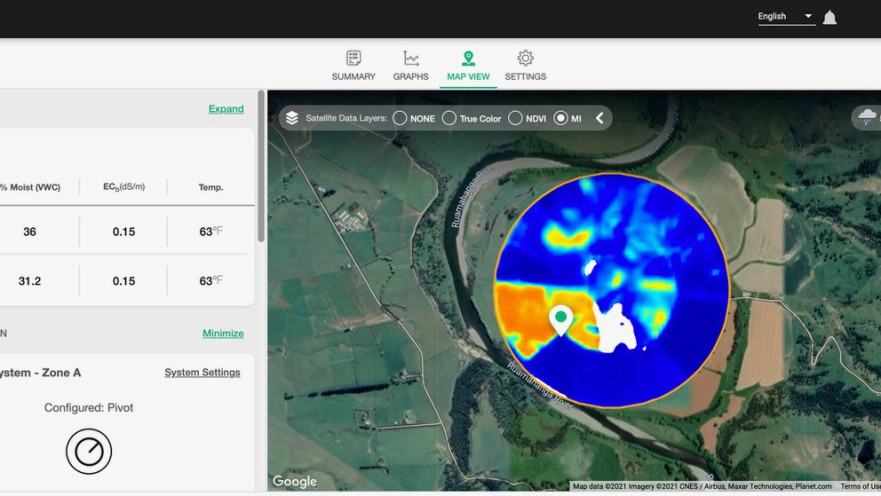Collapse satellite layers bar with chevron
Image resolution: width=881 pixels, height=496 pixels.
coord(600,118)
